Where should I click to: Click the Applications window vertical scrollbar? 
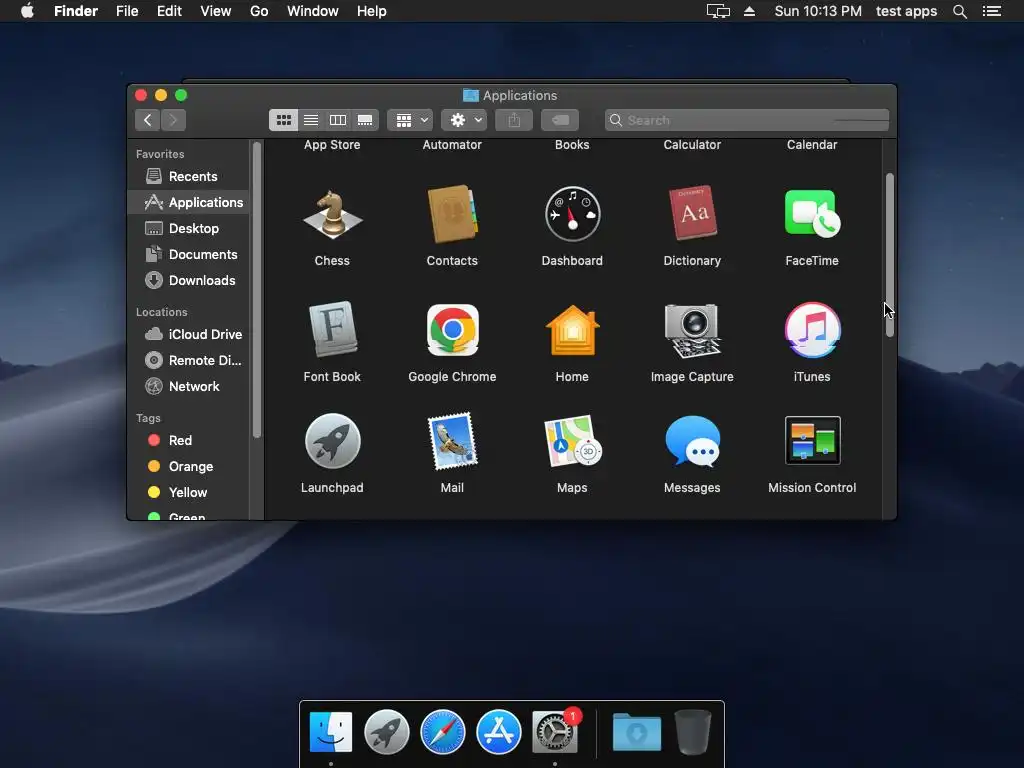point(889,255)
